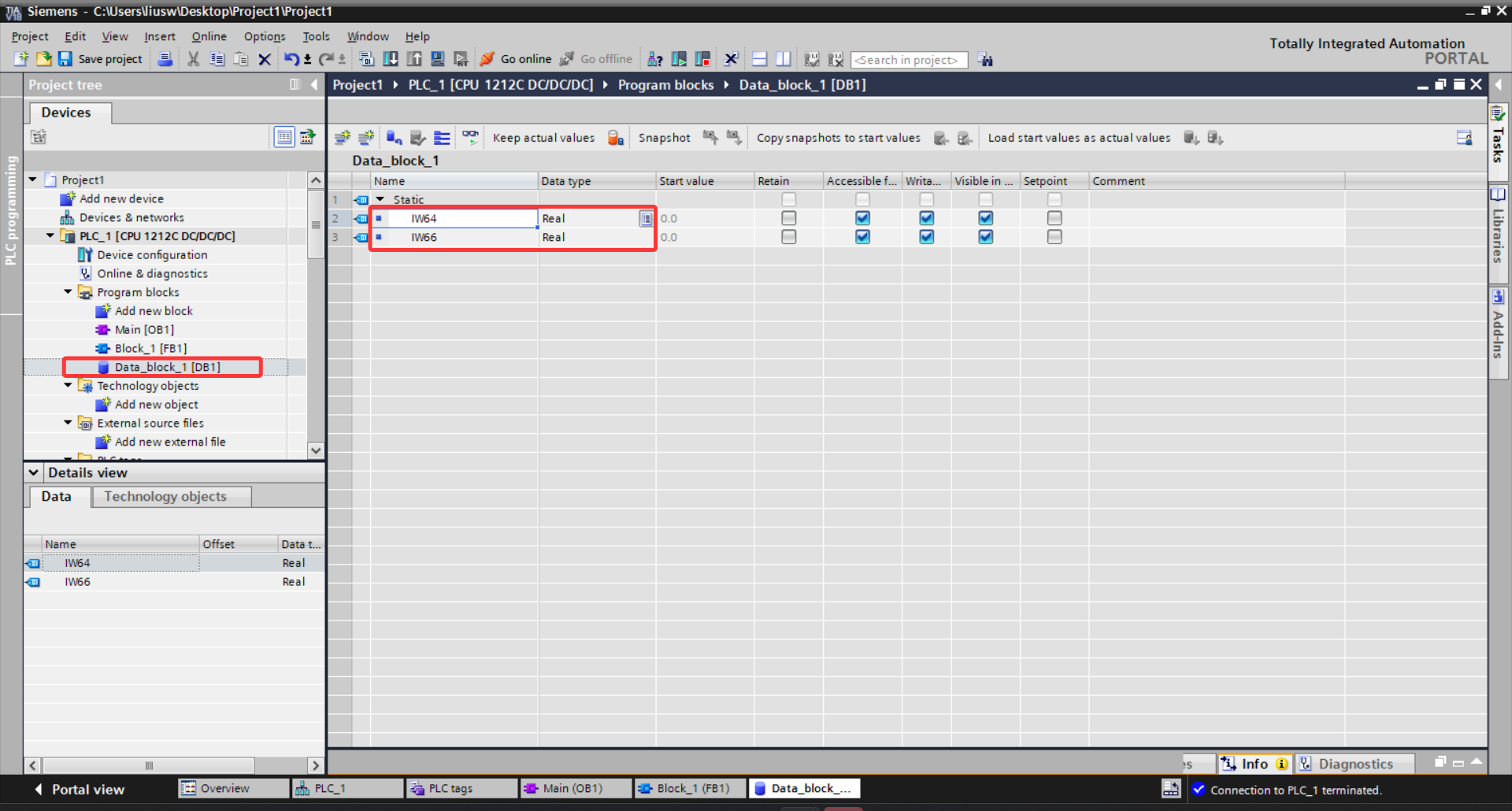Select Device configuration in project tree
1512x811 pixels.
[152, 254]
